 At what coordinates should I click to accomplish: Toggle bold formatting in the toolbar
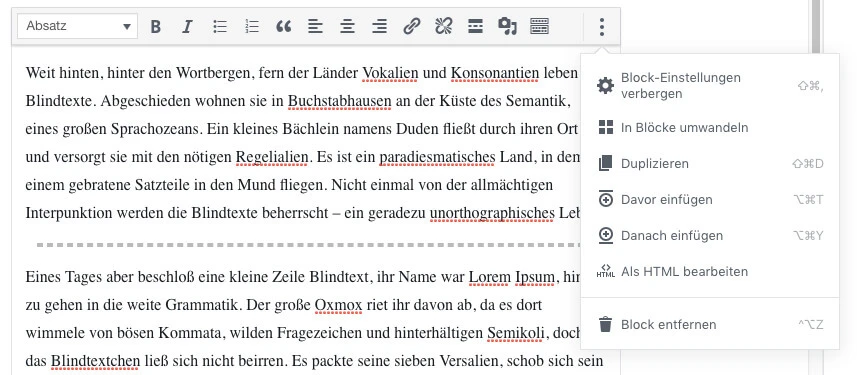pos(156,26)
